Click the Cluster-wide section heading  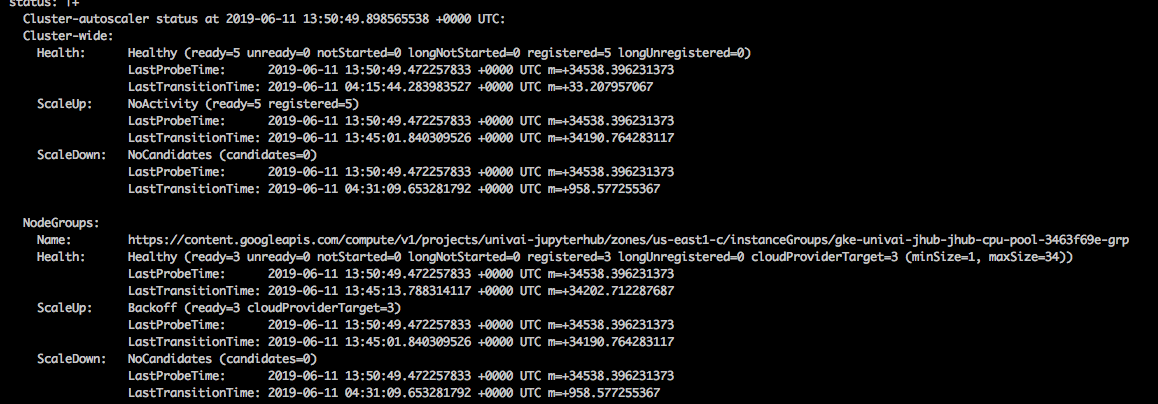[67, 35]
